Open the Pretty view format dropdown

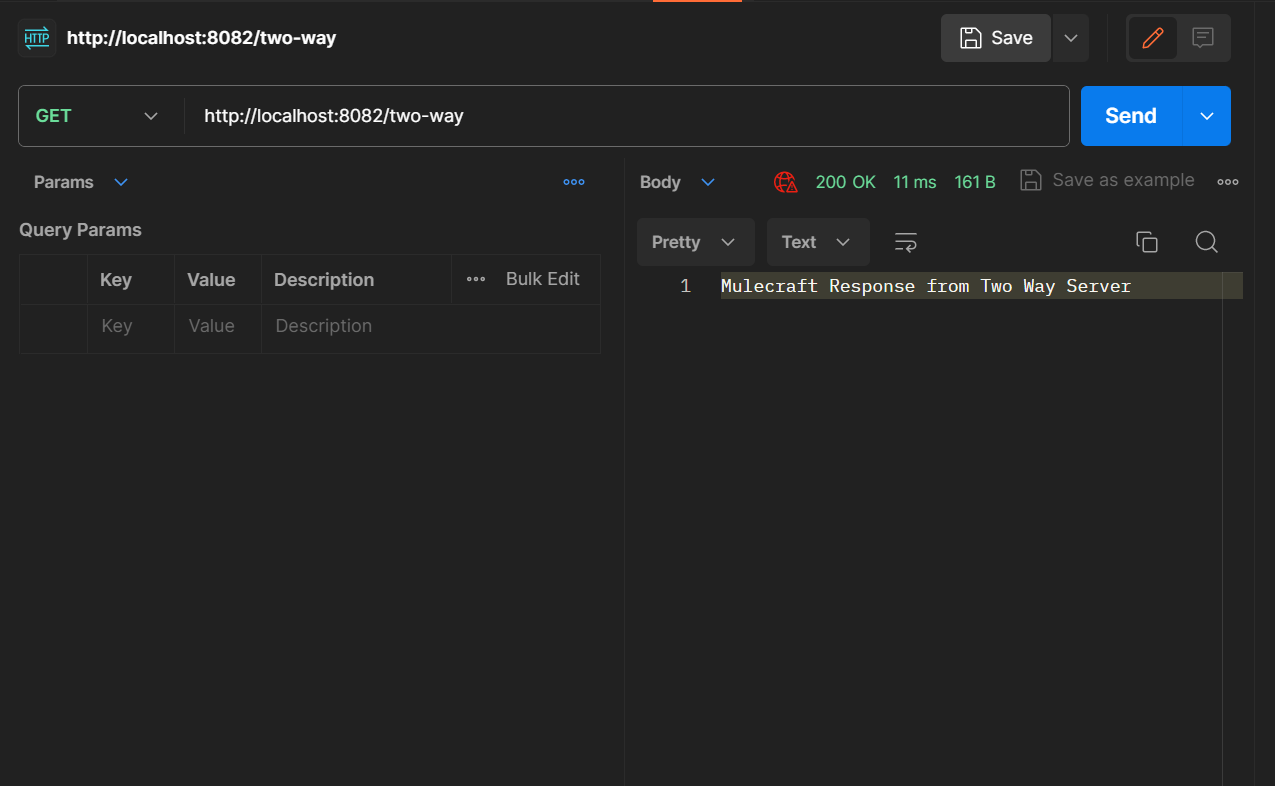point(694,242)
